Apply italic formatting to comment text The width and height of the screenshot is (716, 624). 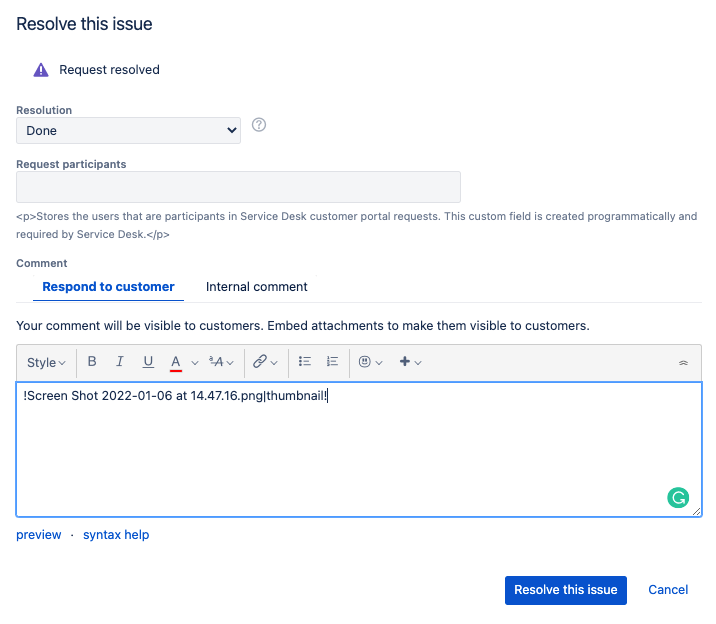pos(120,362)
